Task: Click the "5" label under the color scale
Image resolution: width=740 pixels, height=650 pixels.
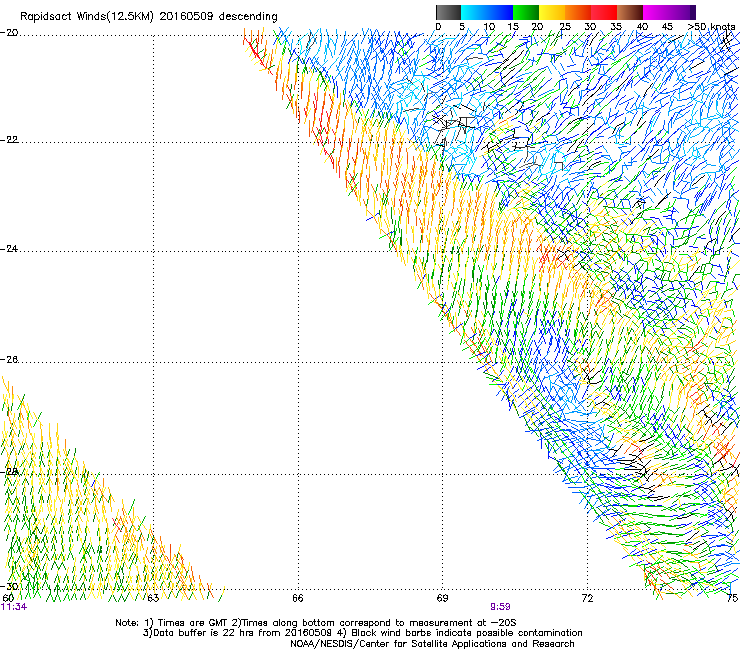Action: click(462, 26)
